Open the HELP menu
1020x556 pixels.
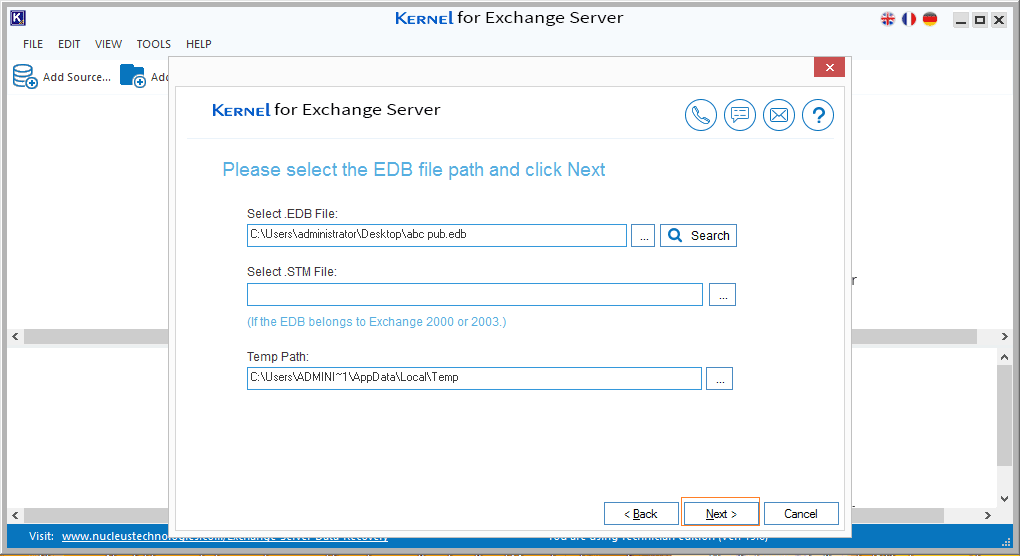coord(198,44)
